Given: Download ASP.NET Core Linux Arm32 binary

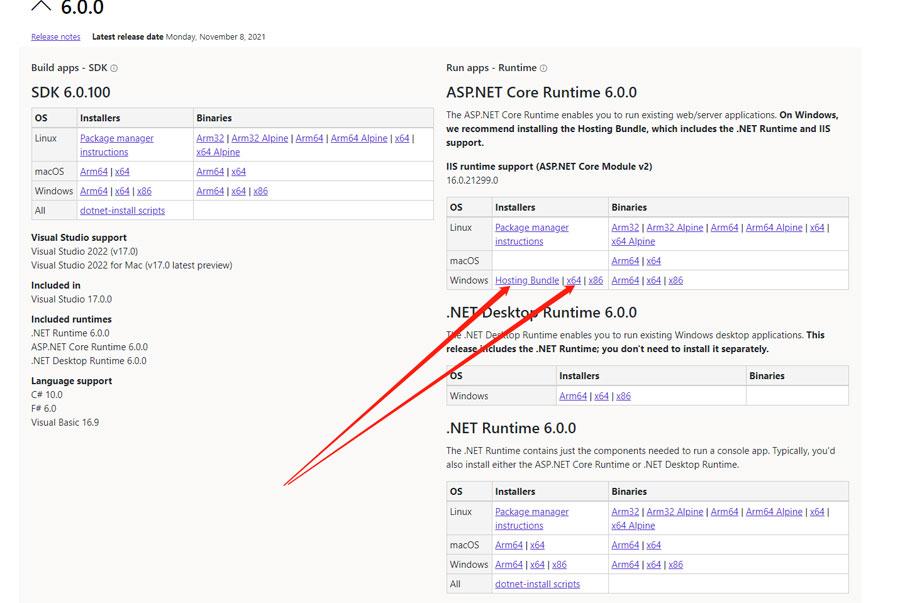Looking at the screenshot, I should 625,228.
